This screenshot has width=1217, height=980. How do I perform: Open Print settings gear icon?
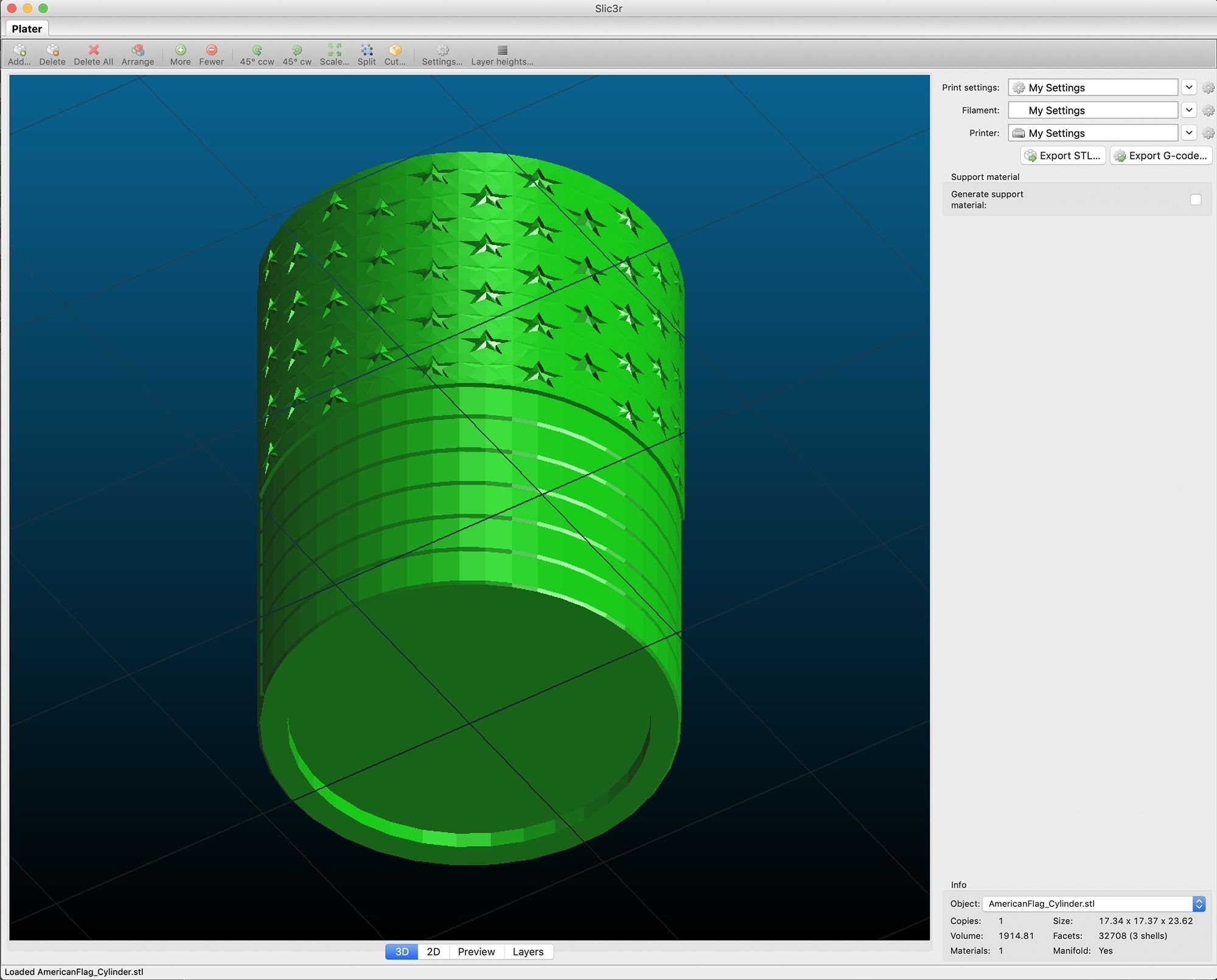click(x=1208, y=88)
